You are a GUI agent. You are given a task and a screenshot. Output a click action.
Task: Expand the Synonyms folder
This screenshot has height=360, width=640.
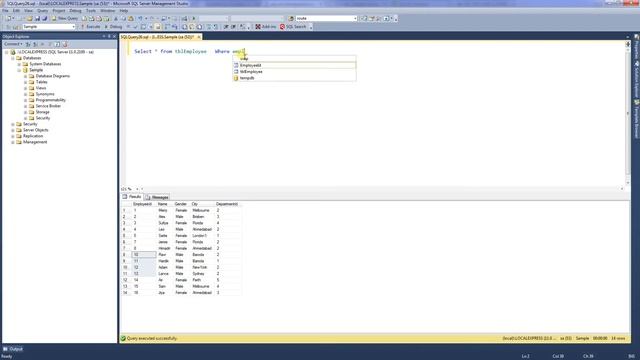coord(25,94)
